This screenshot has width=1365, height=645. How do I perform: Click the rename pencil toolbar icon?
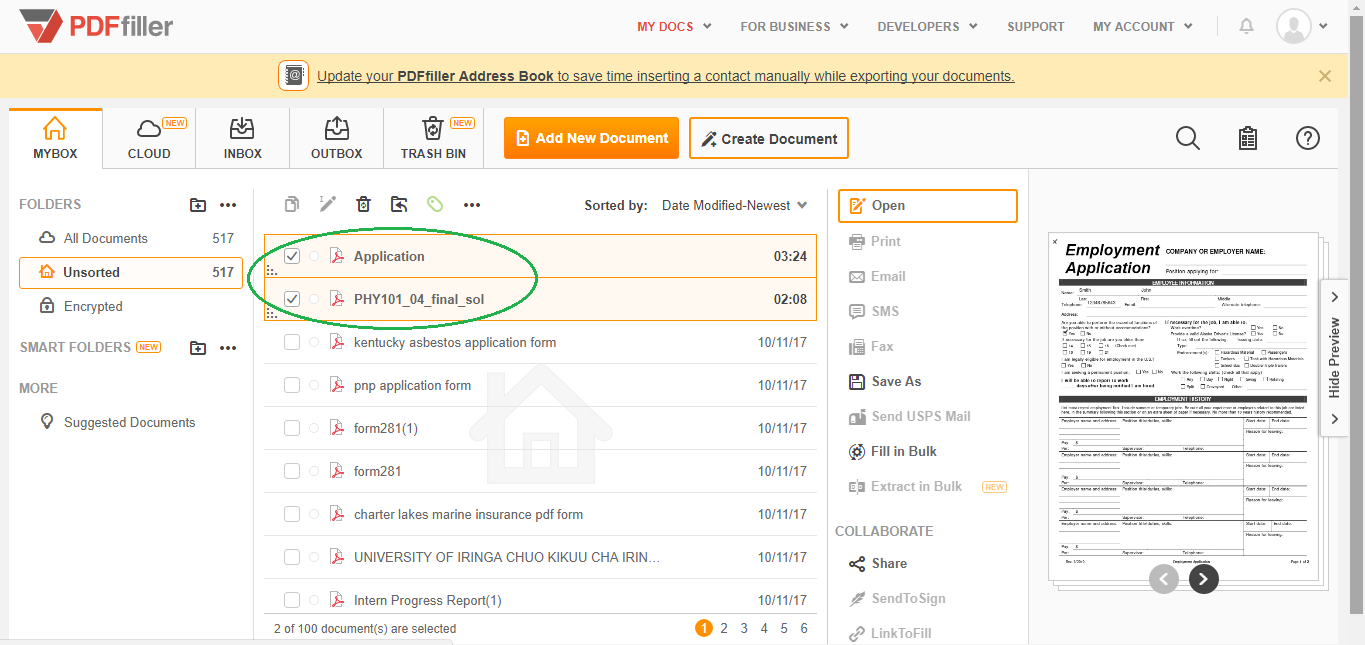click(x=327, y=204)
